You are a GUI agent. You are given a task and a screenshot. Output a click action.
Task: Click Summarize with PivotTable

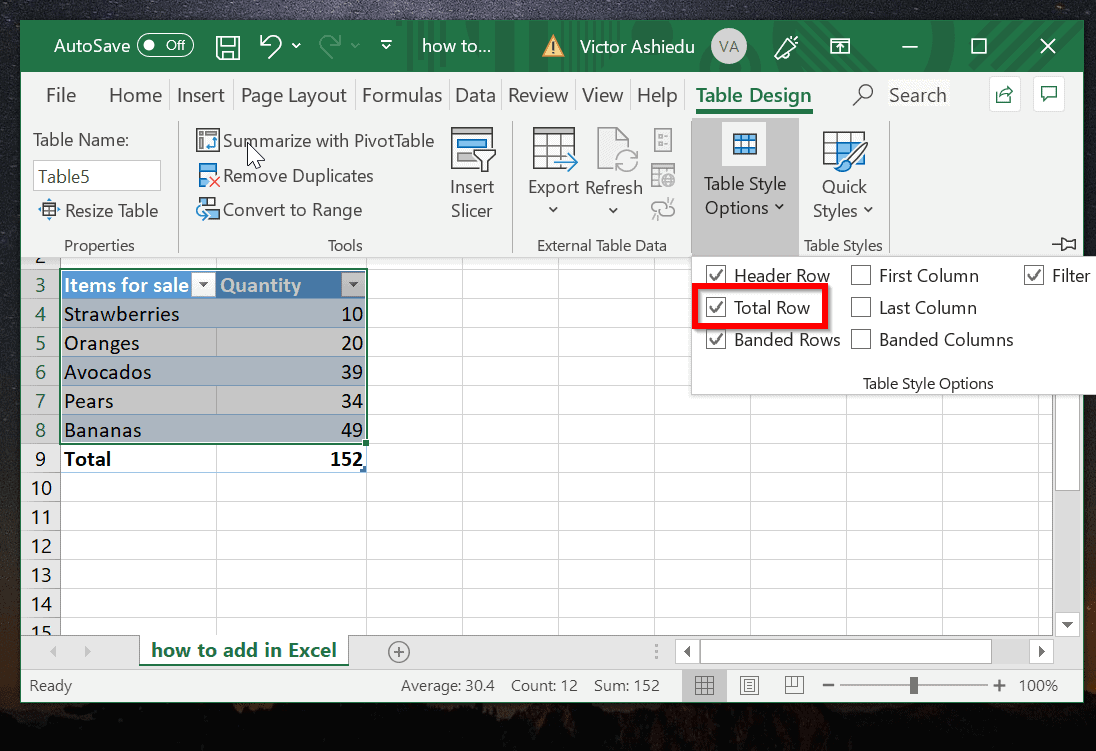315,141
